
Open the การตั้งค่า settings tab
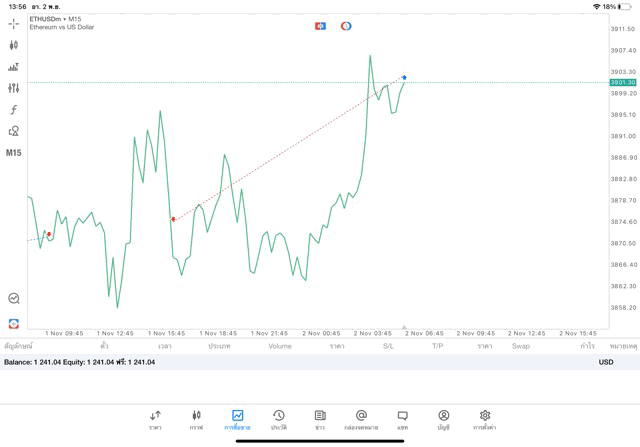(485, 419)
